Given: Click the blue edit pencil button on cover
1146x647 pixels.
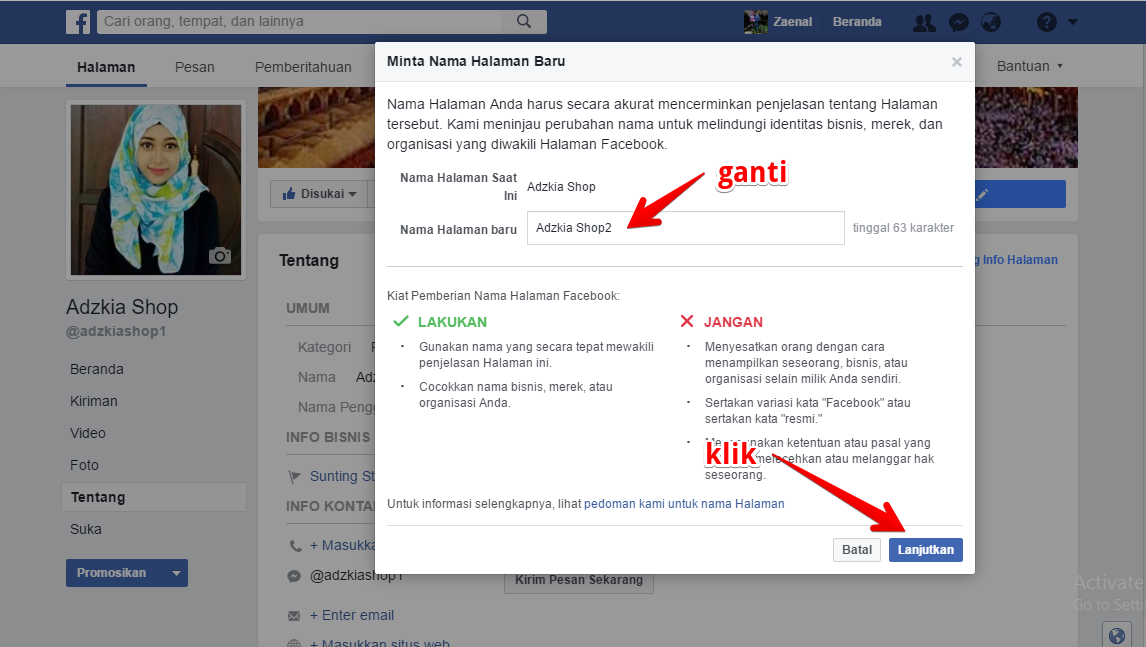Looking at the screenshot, I should [1020, 194].
